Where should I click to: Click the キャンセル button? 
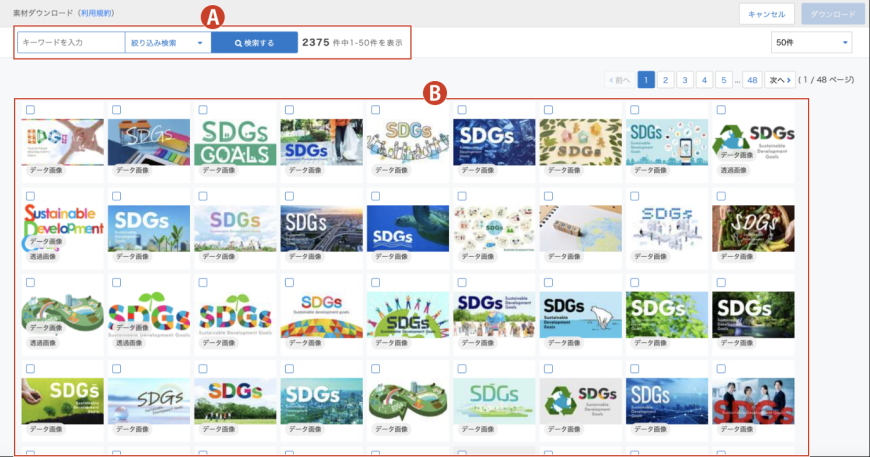point(767,14)
